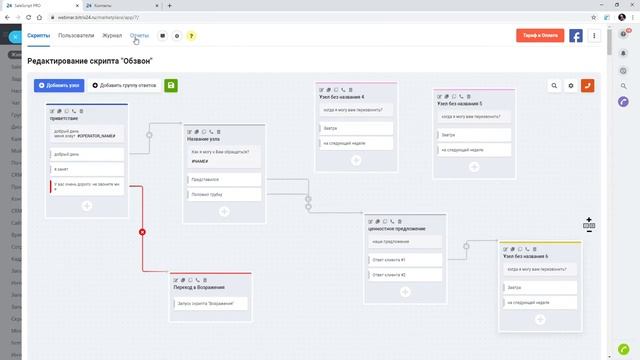
Task: Select the 'Представился' answer row
Action: point(224,180)
